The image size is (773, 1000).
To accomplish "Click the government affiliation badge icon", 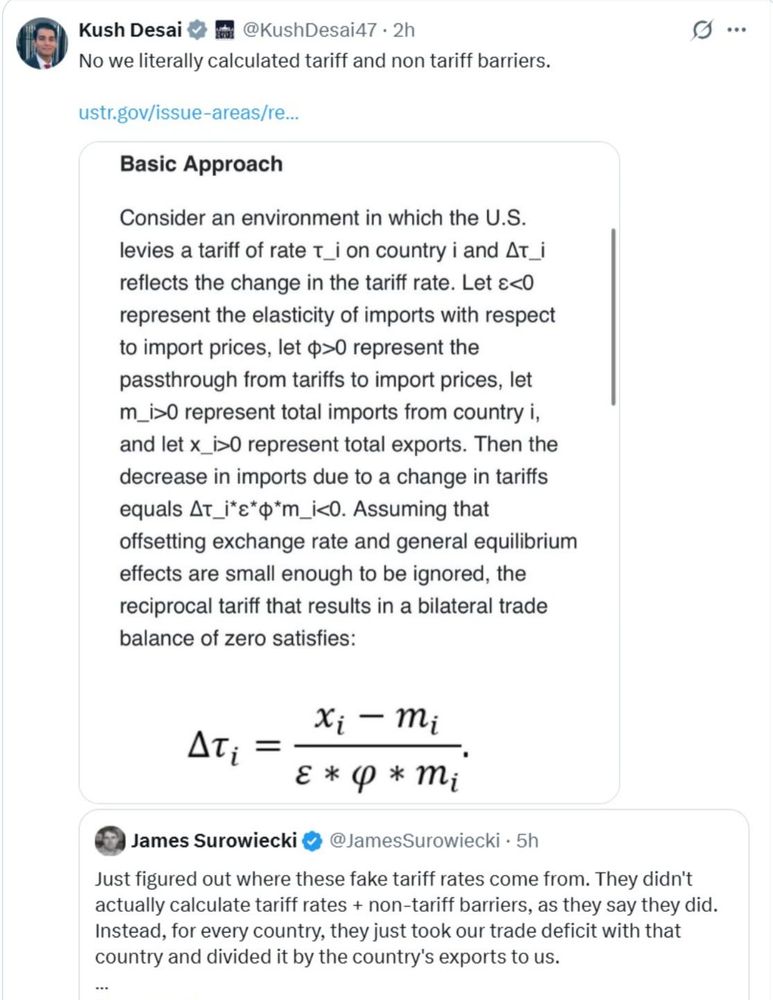I will (224, 30).
